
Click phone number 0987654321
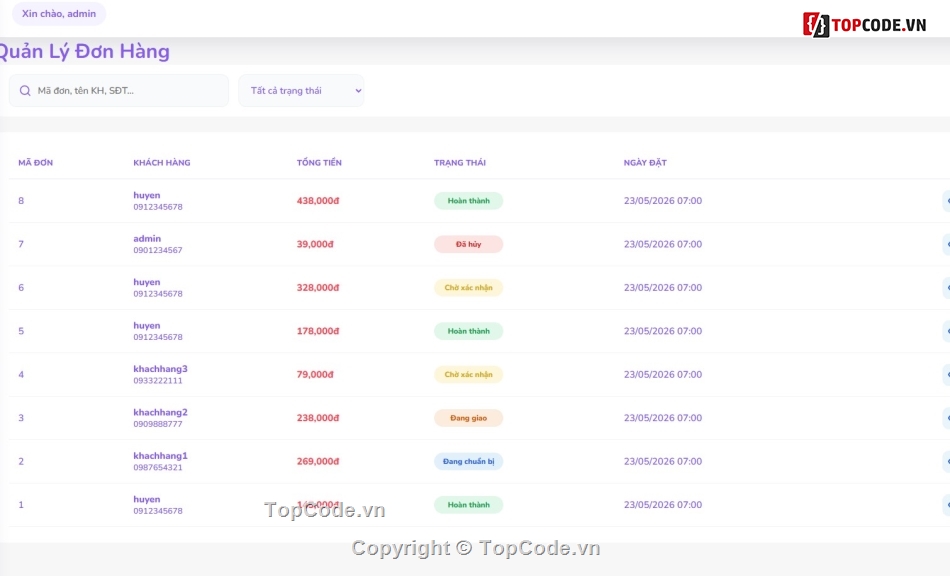[158, 468]
